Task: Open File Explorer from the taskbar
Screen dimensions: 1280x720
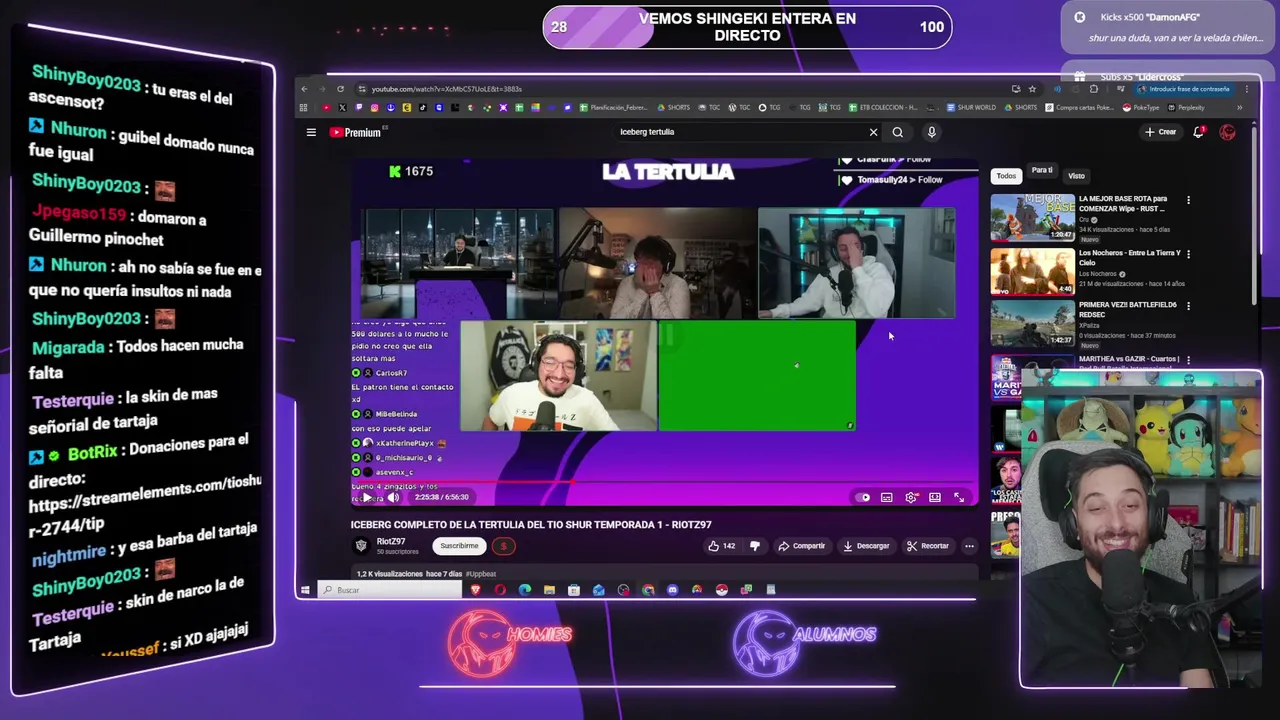Action: click(549, 590)
